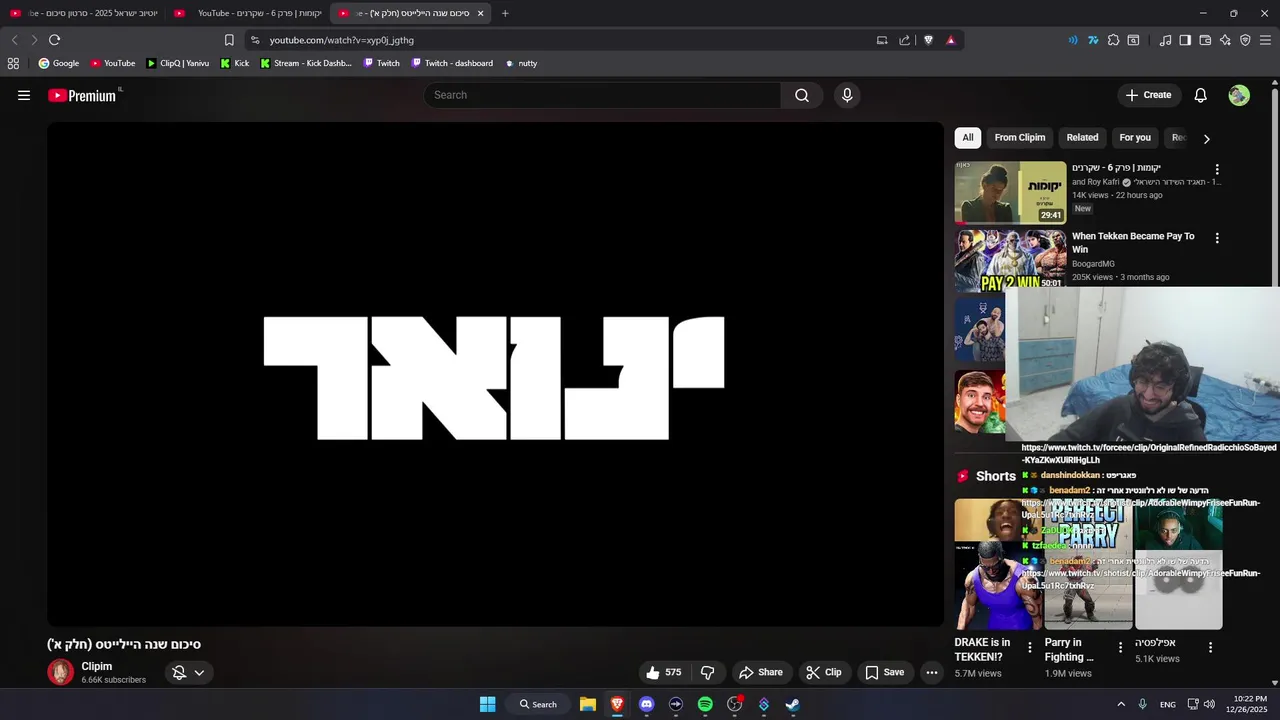Viewport: 1280px width, 720px height.
Task: Click the Clipim channel name
Action: (x=97, y=666)
